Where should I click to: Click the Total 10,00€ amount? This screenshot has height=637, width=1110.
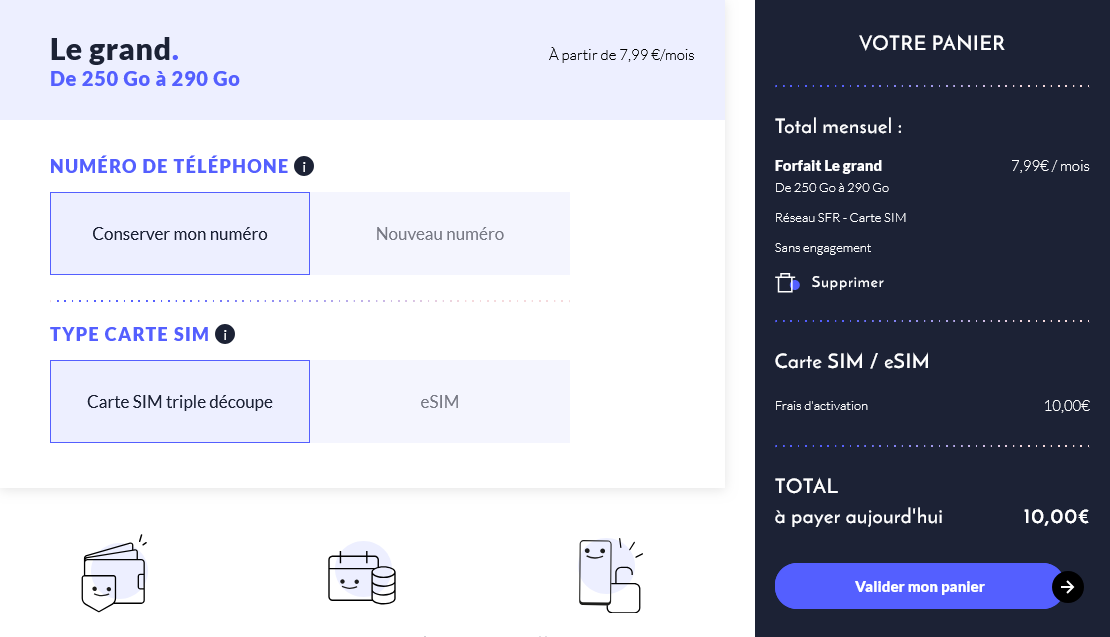(x=1055, y=517)
